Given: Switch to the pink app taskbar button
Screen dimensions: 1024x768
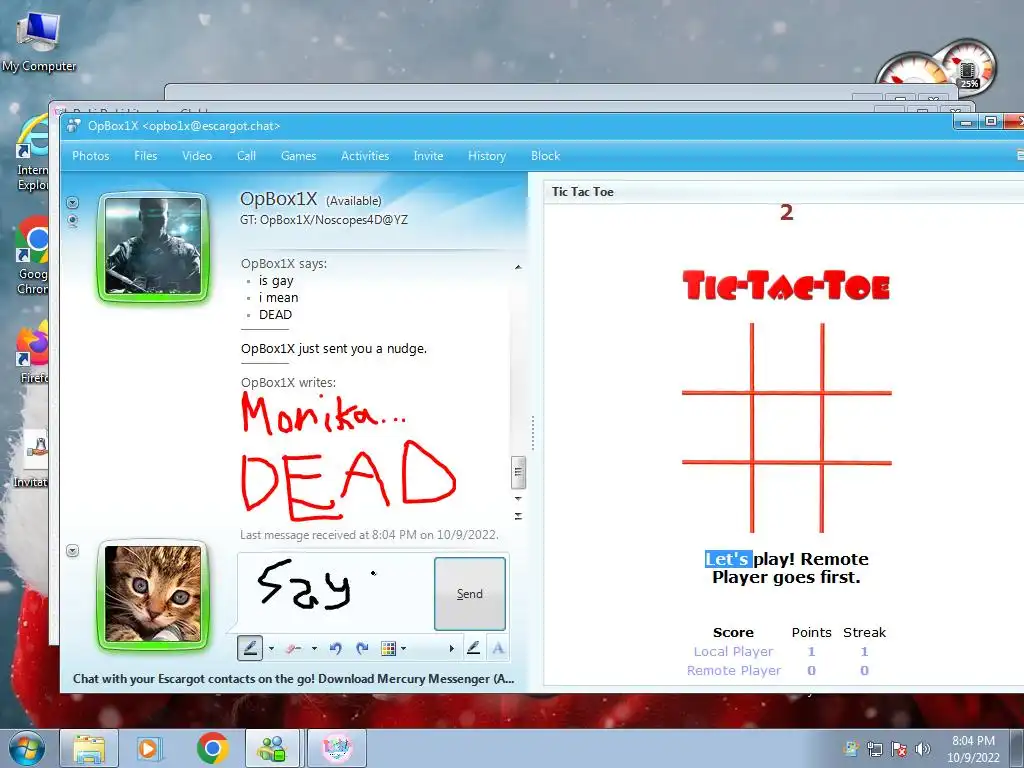Looking at the screenshot, I should (x=338, y=748).
